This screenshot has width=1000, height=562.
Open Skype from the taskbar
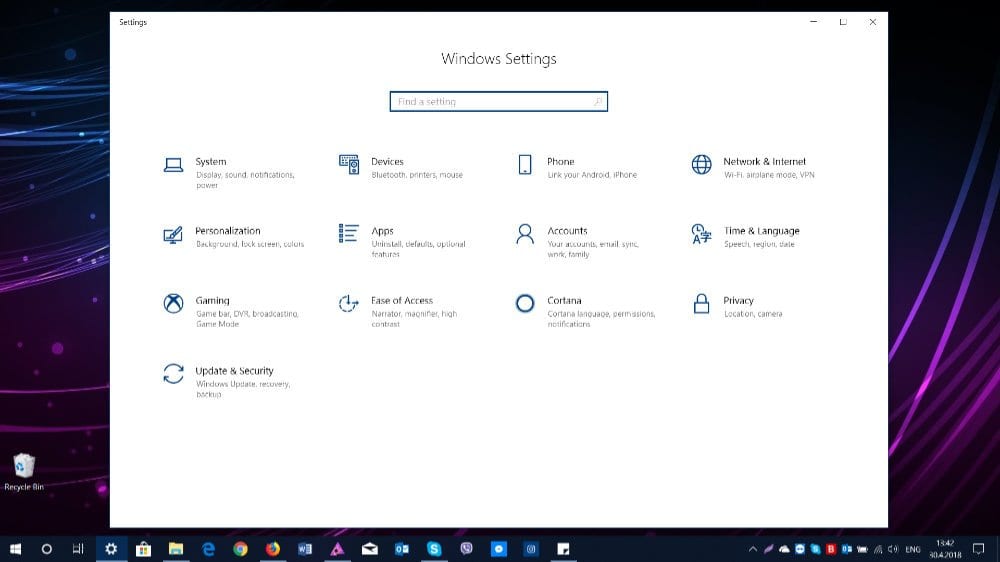coord(434,549)
